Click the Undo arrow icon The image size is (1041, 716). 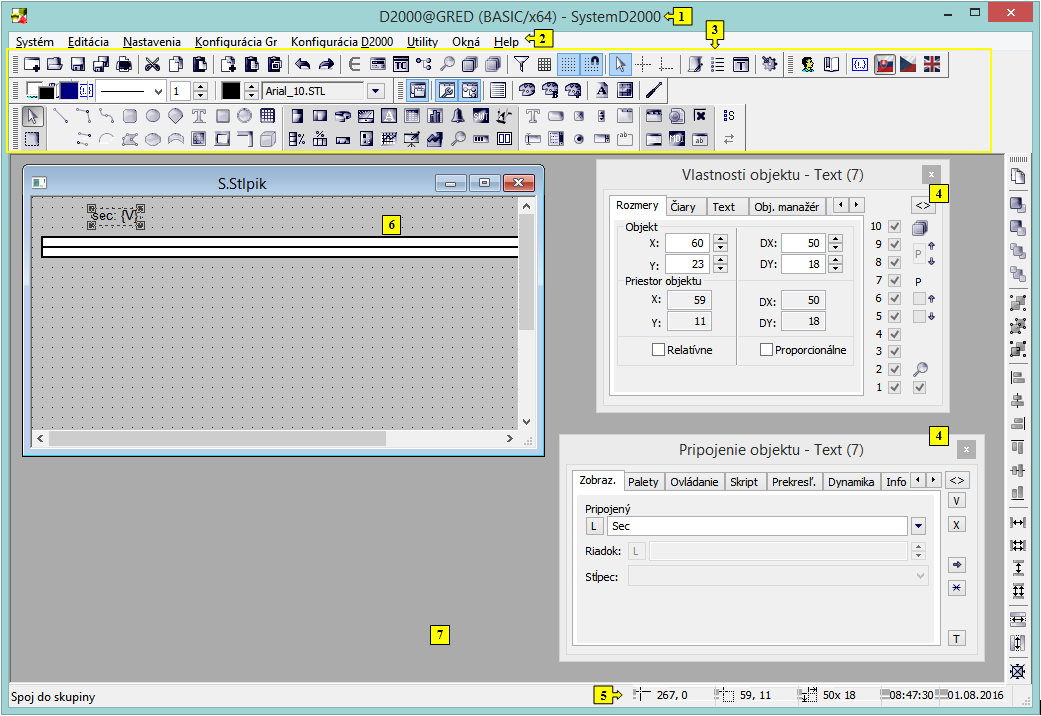point(303,65)
